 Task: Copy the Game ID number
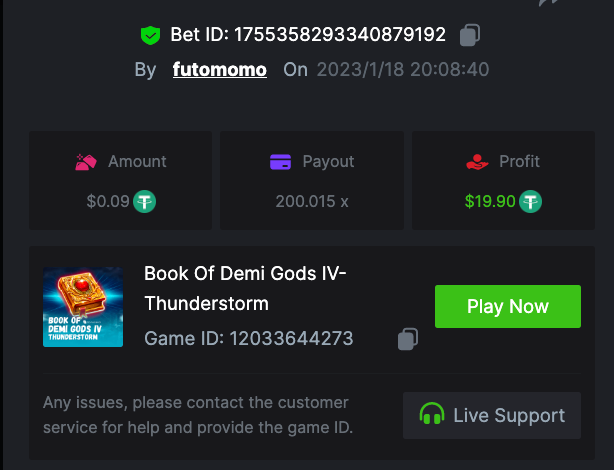[407, 339]
